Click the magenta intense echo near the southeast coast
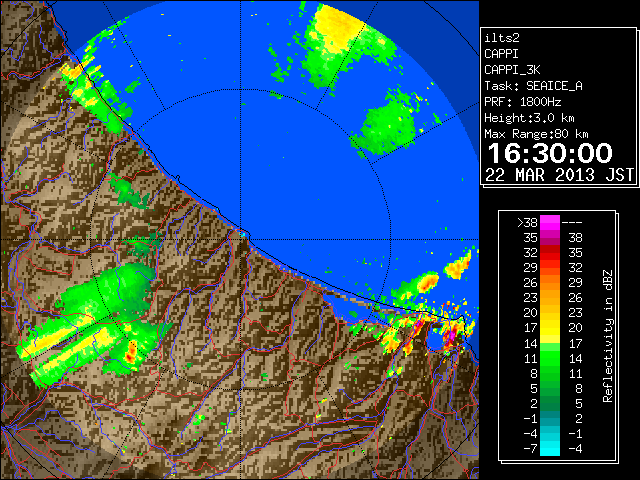 [x=451, y=335]
